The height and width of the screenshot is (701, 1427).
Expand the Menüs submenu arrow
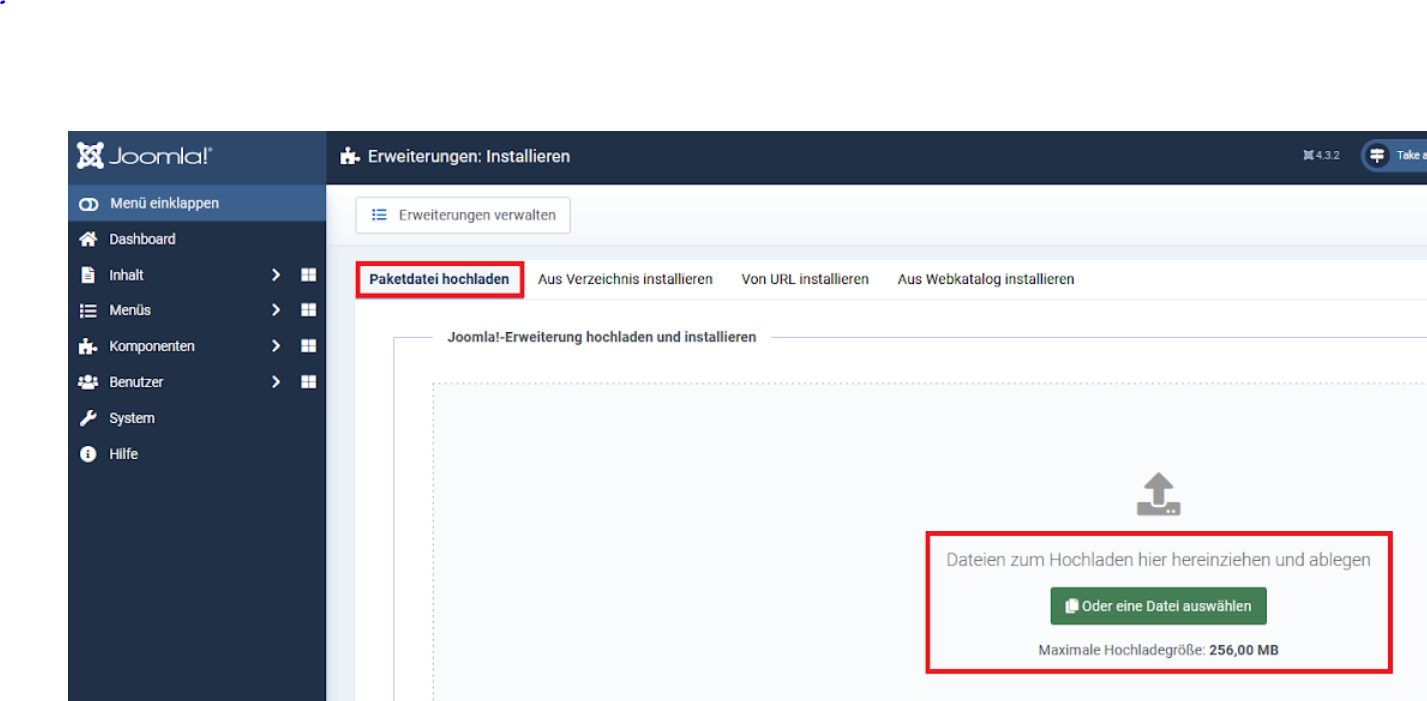pos(276,310)
